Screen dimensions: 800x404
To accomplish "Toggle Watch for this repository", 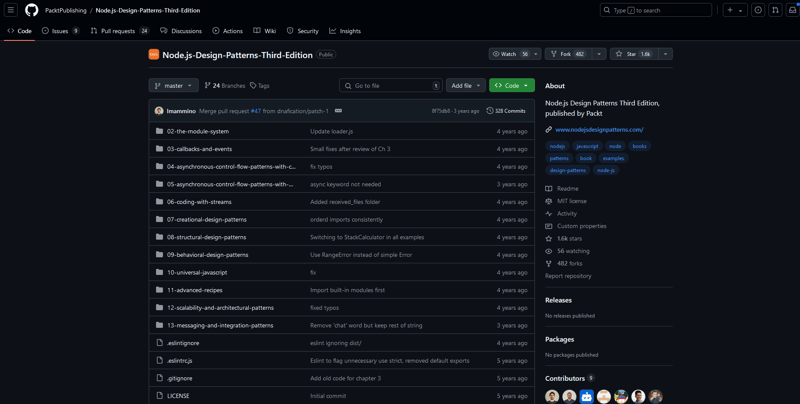I will tap(509, 54).
